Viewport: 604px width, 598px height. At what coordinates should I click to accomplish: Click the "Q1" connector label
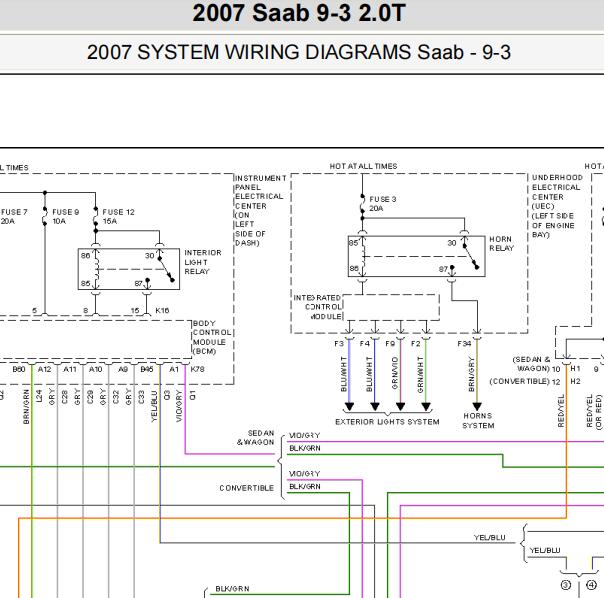pyautogui.click(x=193, y=395)
